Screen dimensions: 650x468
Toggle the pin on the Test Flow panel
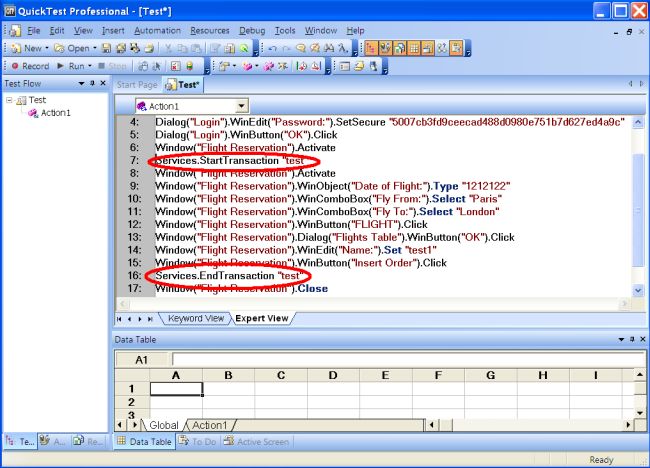pyautogui.click(x=92, y=83)
